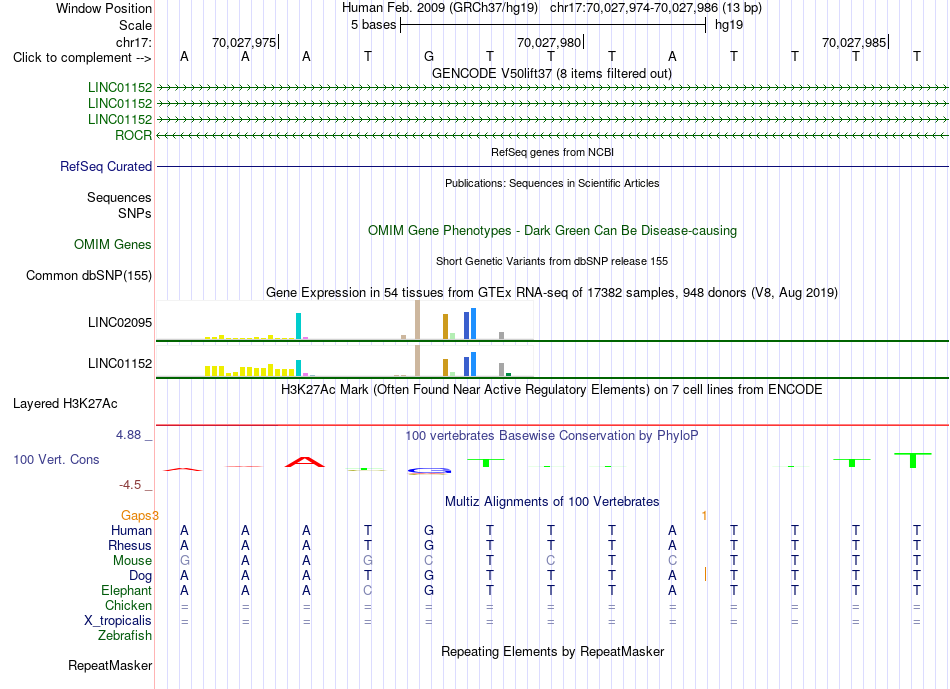Click the cyan bar in the LINC01152 expression chart
Screen dimensions: 950x689
tap(298, 368)
